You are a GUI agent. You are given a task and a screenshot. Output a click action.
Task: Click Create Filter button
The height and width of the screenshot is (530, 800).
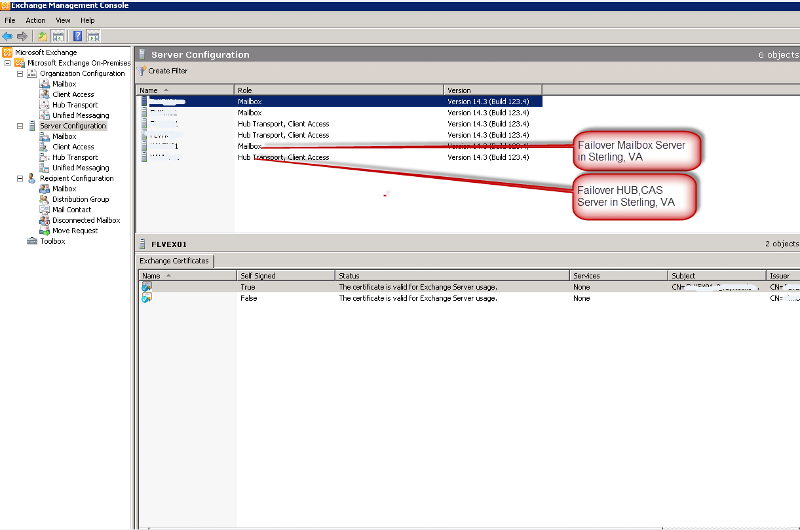tap(163, 70)
